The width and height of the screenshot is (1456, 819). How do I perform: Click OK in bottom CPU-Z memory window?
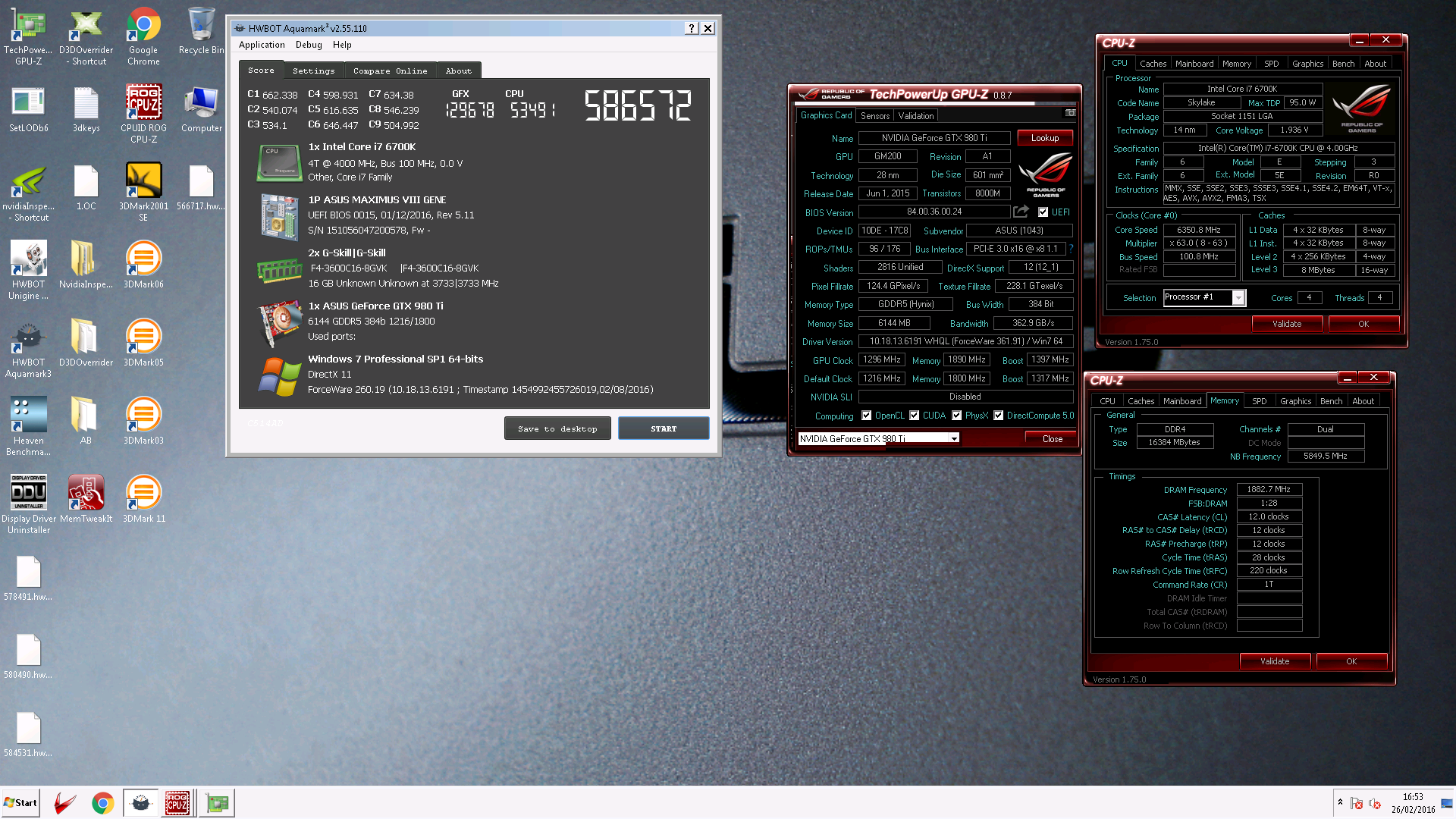(1351, 661)
